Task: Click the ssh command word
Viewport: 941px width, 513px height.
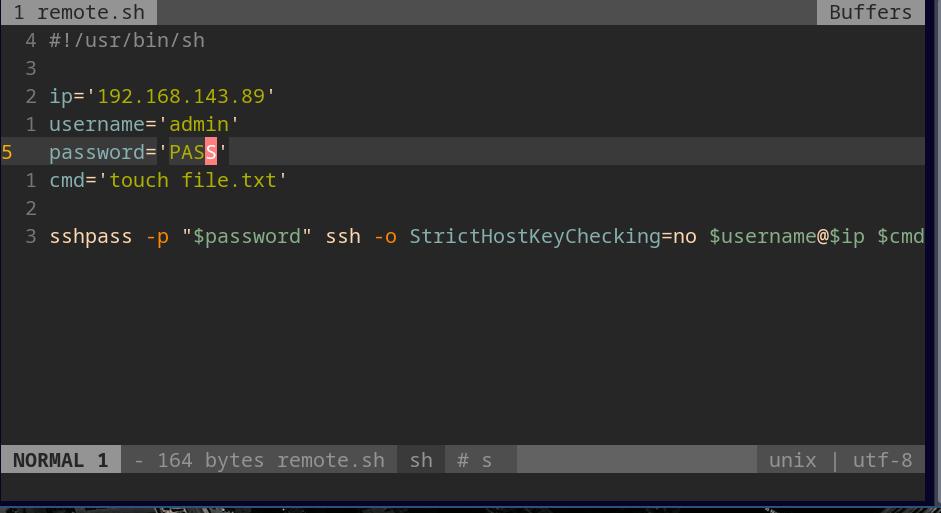Action: tap(343, 236)
